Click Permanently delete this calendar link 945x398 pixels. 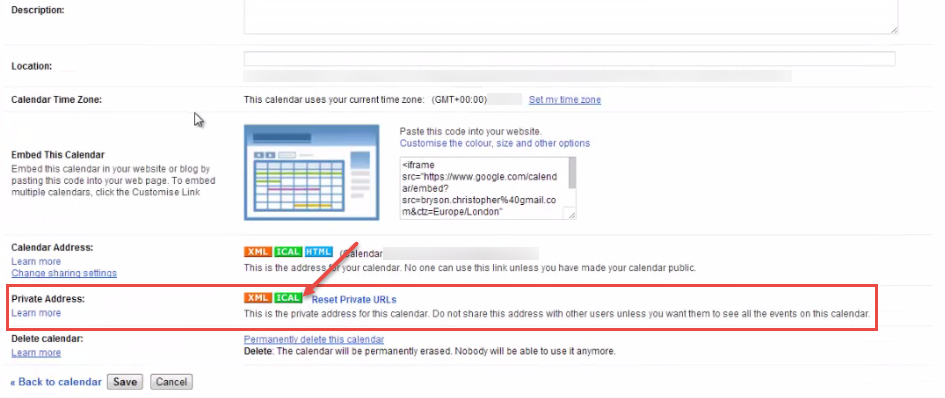[314, 339]
